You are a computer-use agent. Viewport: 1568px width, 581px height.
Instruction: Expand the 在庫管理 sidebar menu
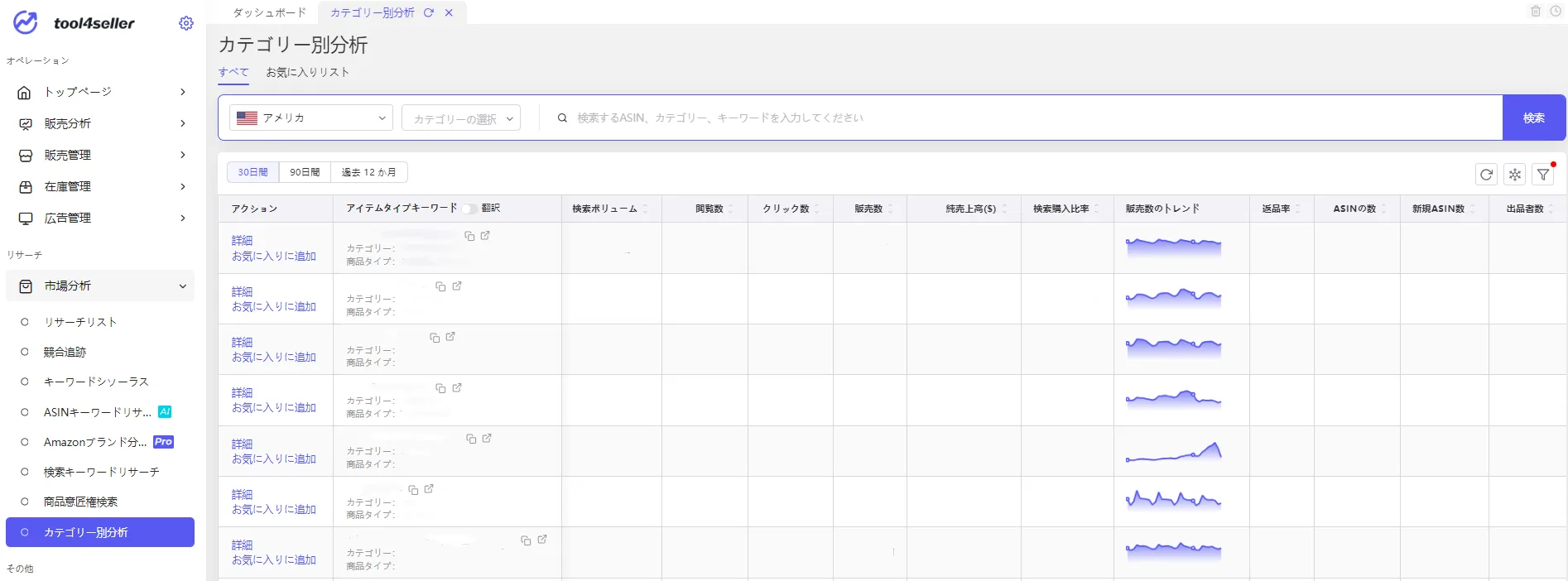[x=183, y=186]
